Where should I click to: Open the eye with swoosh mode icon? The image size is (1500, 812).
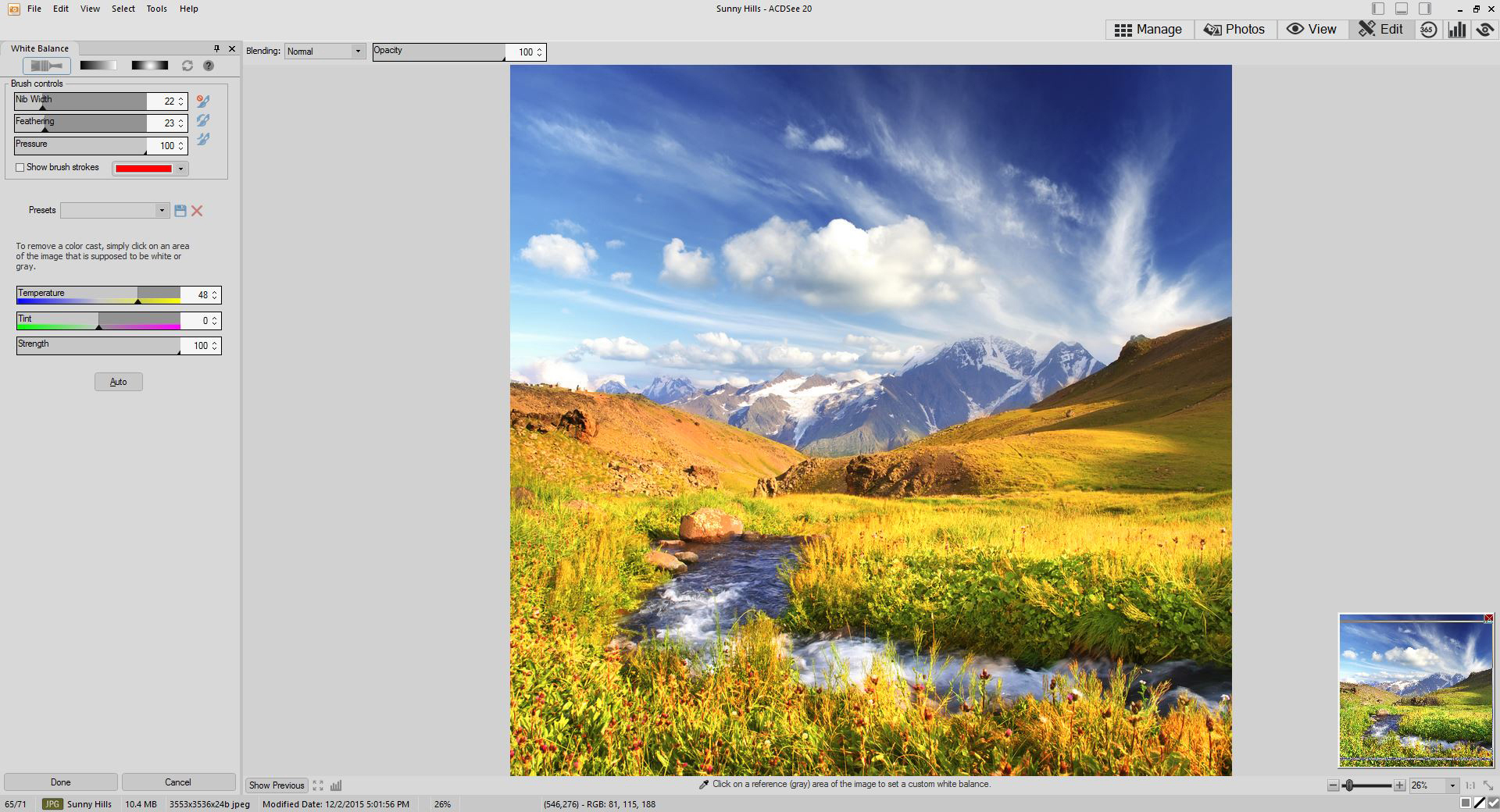1484,30
